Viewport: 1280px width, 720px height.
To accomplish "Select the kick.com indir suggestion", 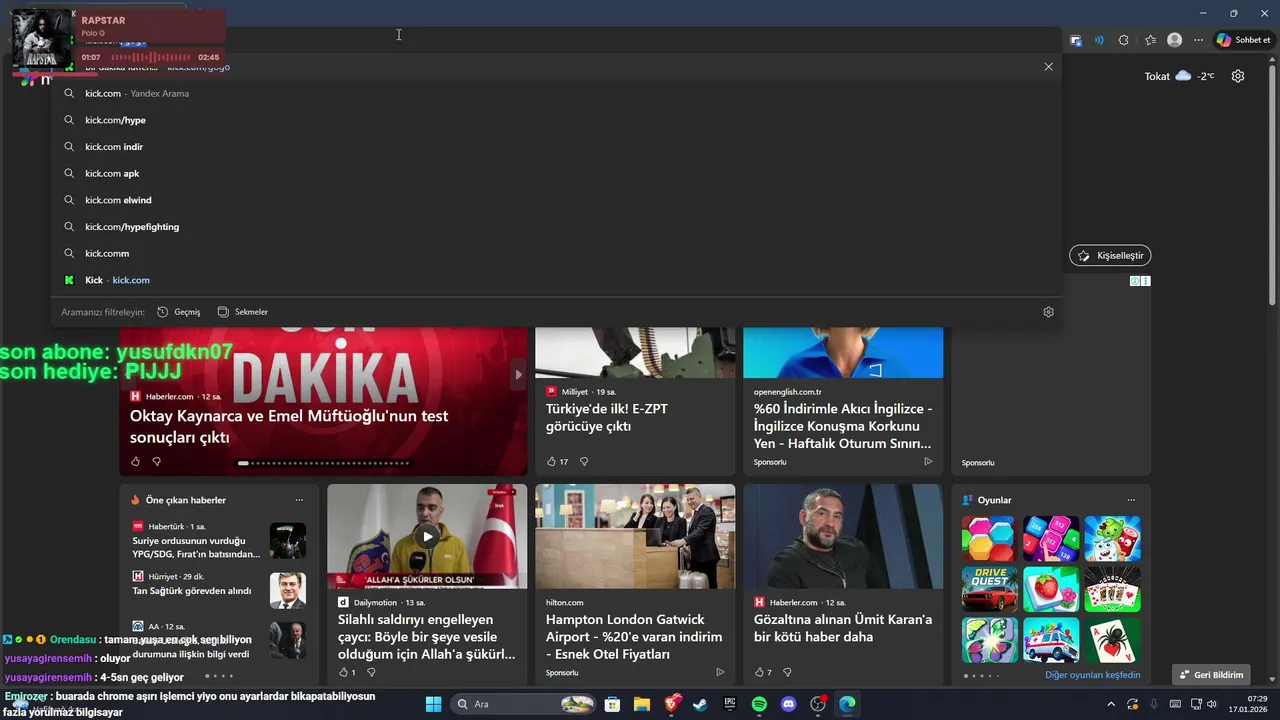I will [x=556, y=147].
